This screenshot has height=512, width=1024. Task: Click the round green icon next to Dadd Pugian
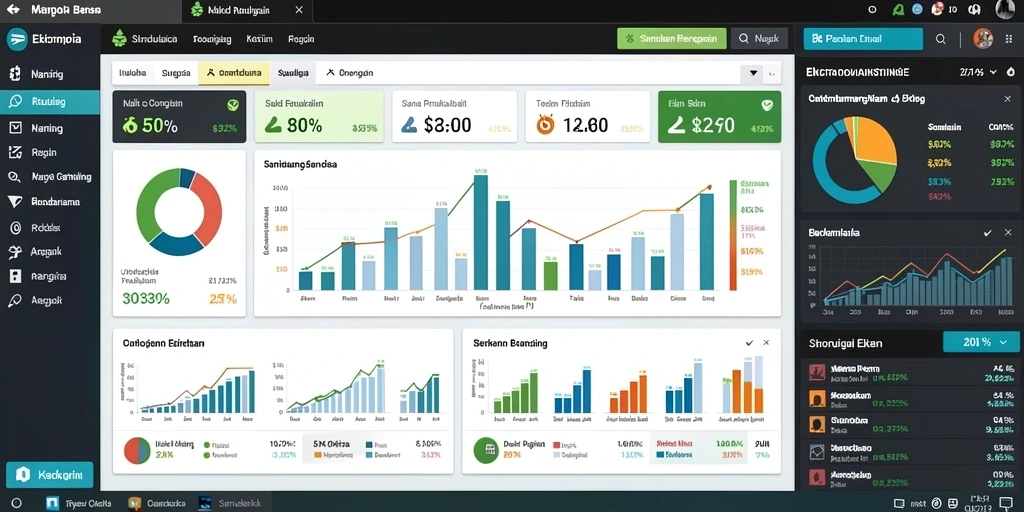coord(486,450)
